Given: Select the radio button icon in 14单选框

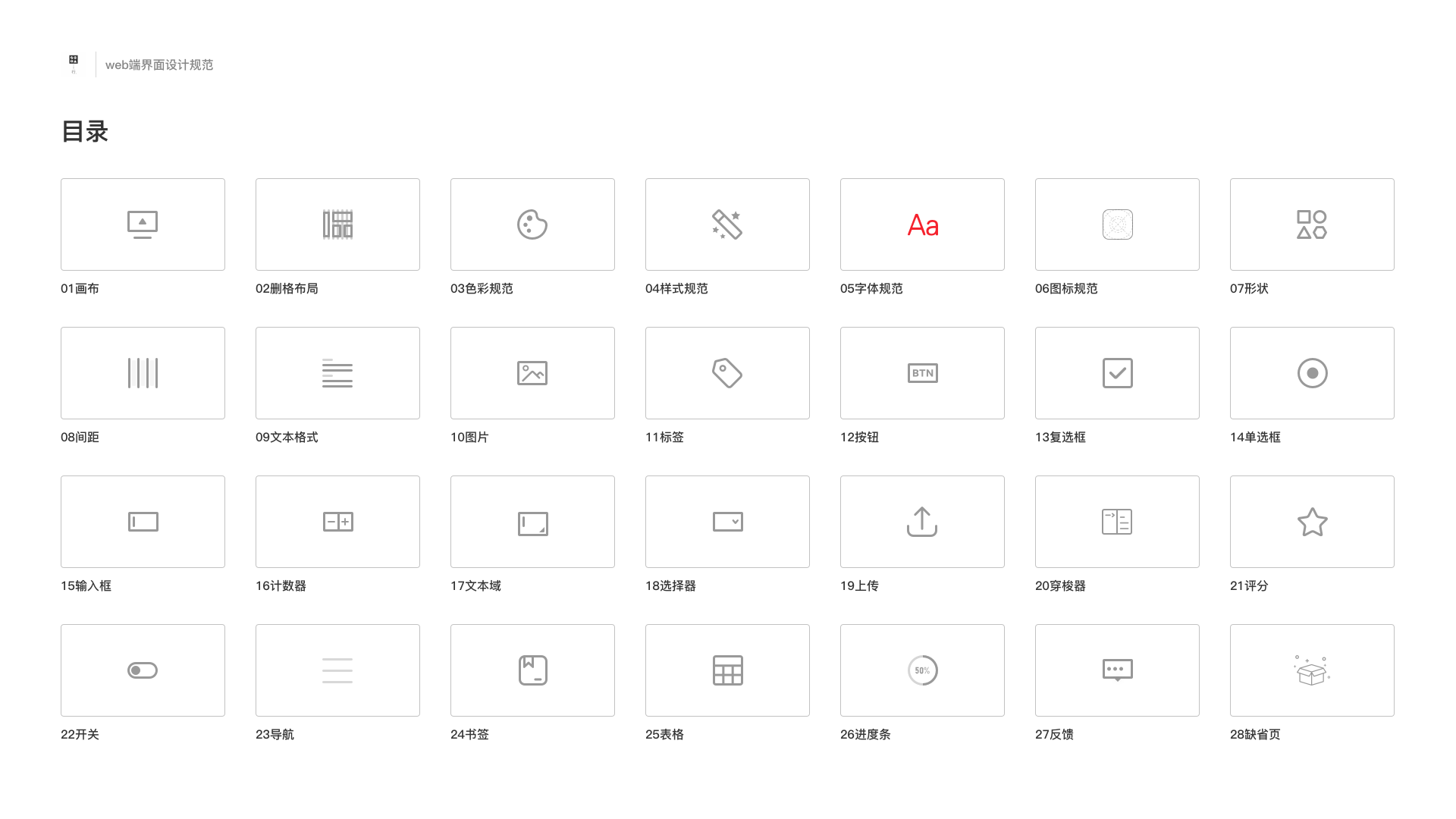Looking at the screenshot, I should click(x=1312, y=373).
